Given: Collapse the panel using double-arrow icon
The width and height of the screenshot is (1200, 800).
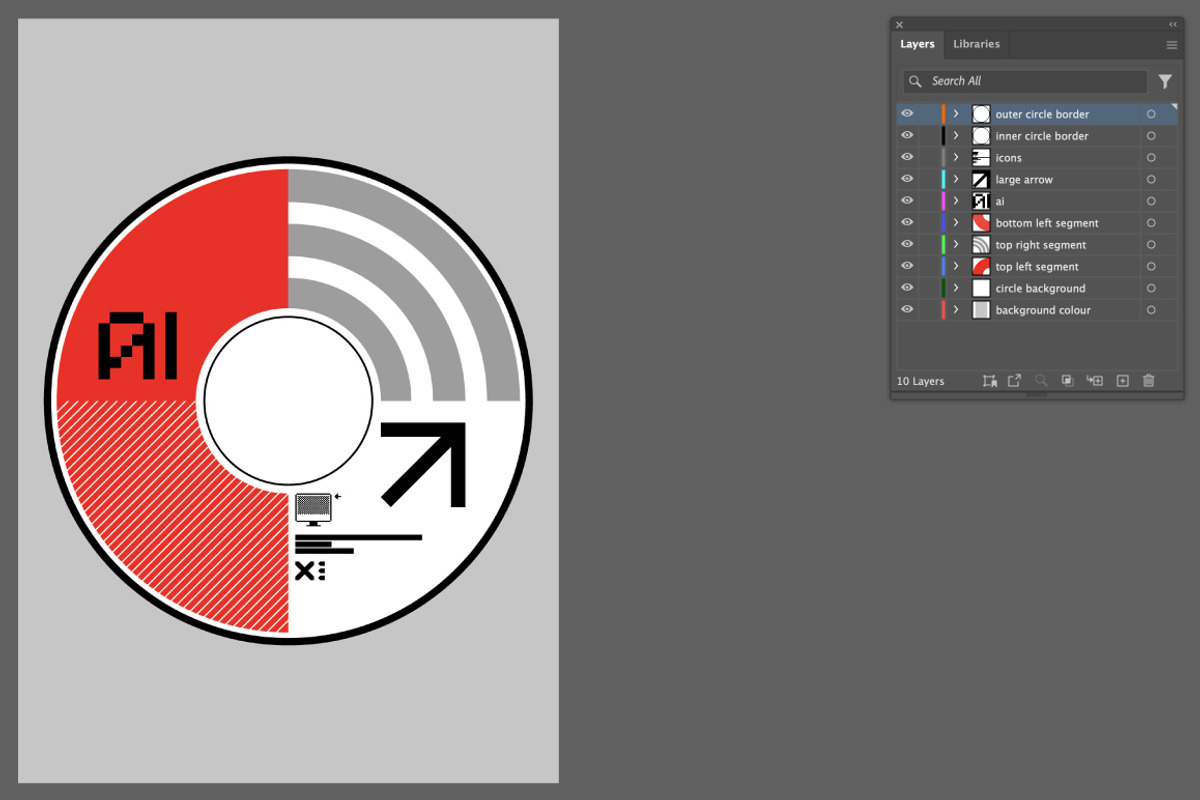Looking at the screenshot, I should click(x=1173, y=24).
